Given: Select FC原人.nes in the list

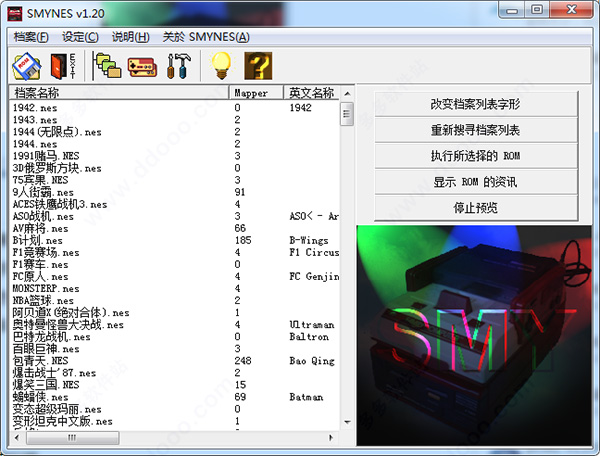Looking at the screenshot, I should 41,277.
